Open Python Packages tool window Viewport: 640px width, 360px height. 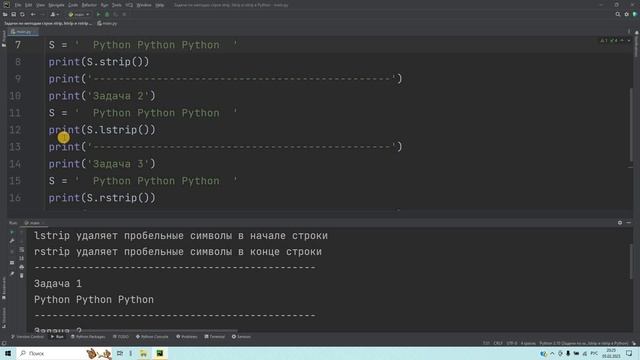[x=88, y=337]
